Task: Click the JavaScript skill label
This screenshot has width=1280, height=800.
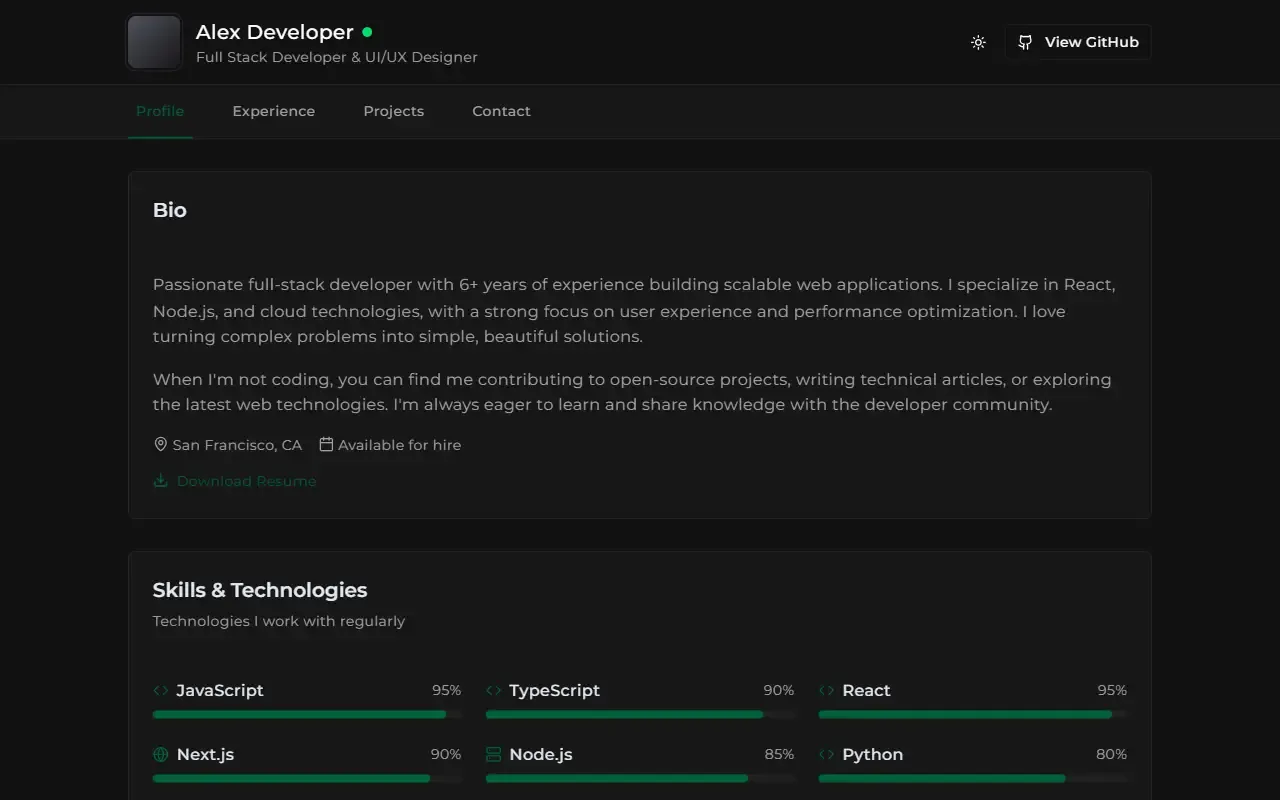Action: tap(220, 690)
